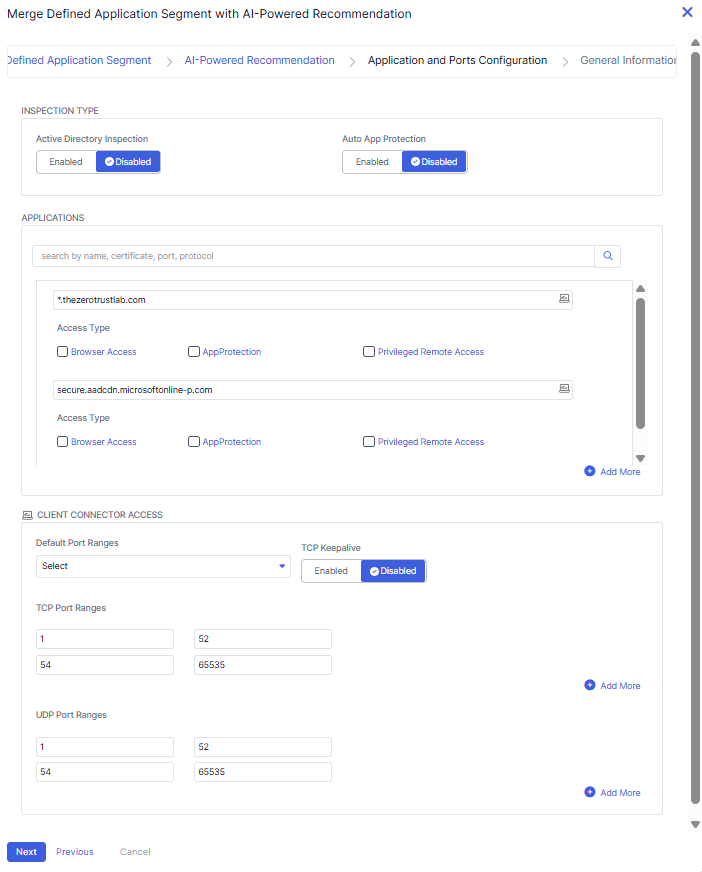Screen dimensions: 702x872
Task: Click the Client Connector Access section icon
Action: click(x=27, y=515)
